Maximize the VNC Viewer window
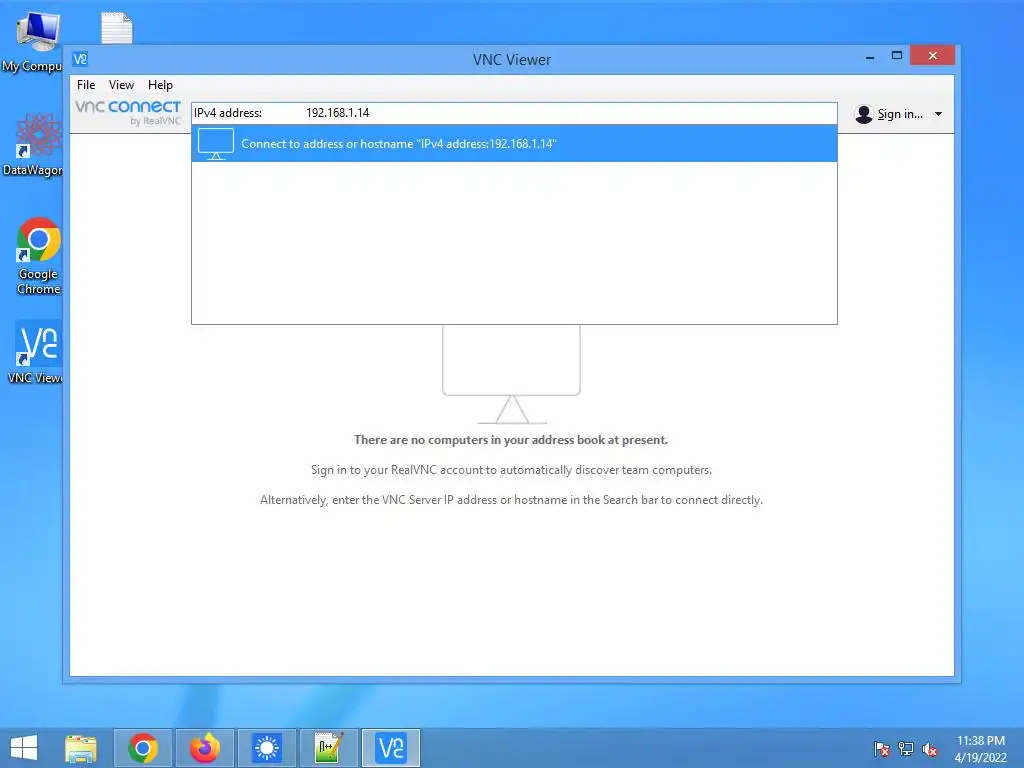The width and height of the screenshot is (1024, 768). 897,56
